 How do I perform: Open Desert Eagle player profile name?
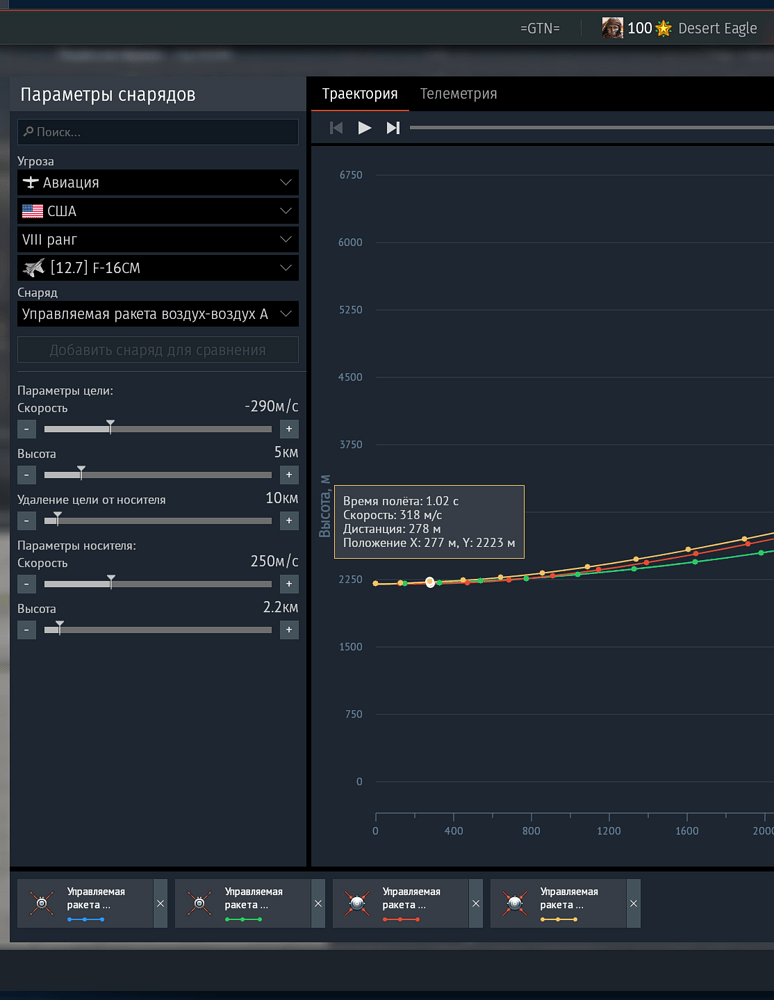click(x=717, y=29)
